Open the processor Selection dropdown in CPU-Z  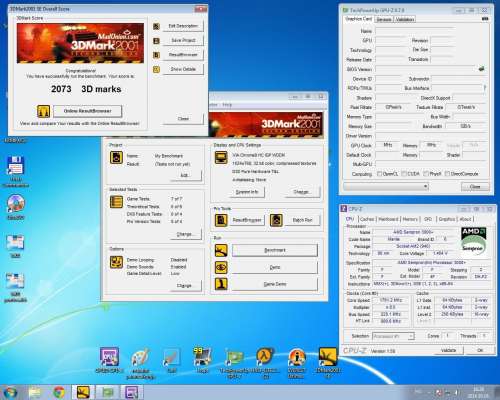(393, 336)
